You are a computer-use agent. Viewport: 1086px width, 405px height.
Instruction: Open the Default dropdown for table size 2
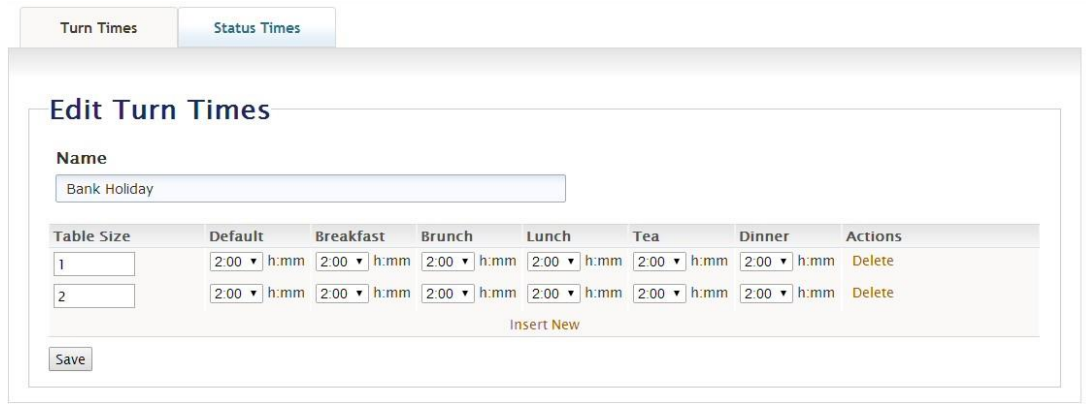[x=235, y=294]
